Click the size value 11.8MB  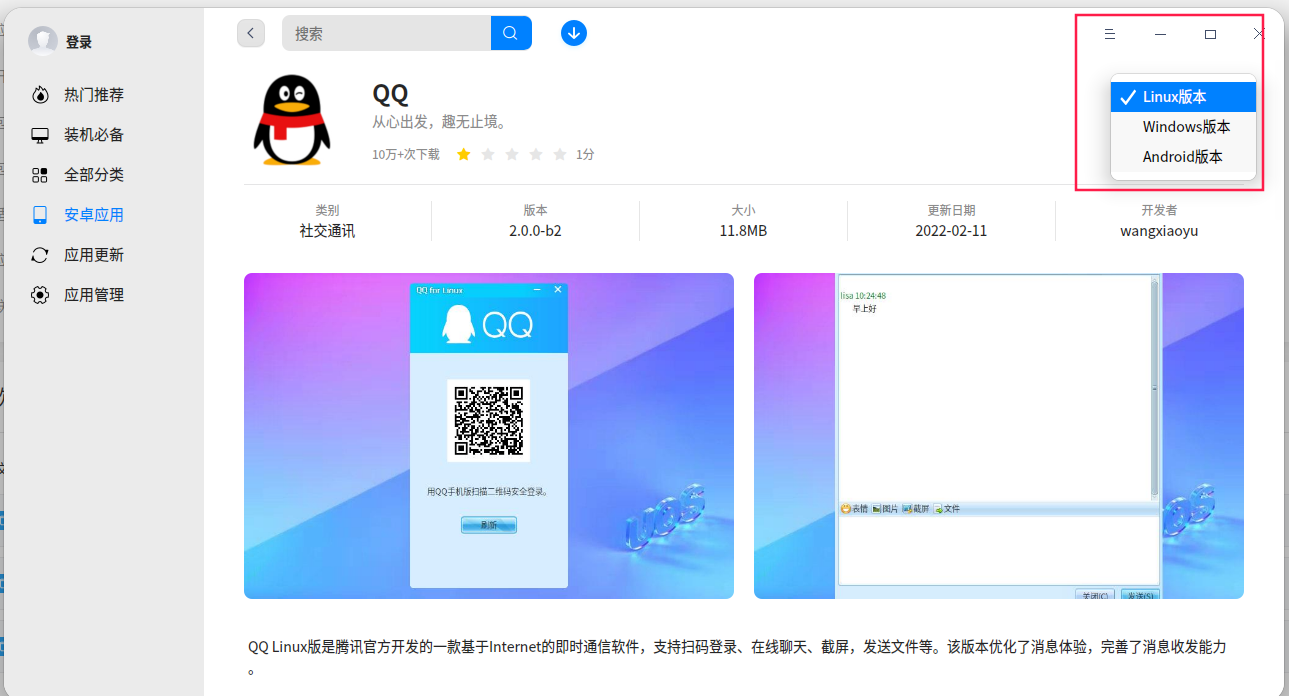(743, 231)
